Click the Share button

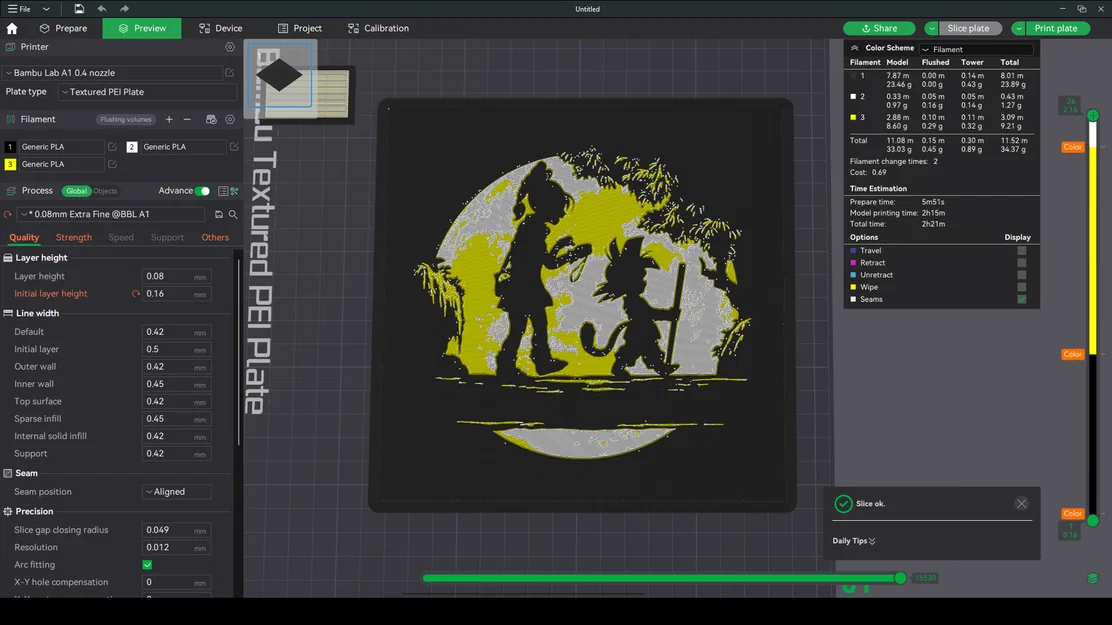click(x=879, y=28)
